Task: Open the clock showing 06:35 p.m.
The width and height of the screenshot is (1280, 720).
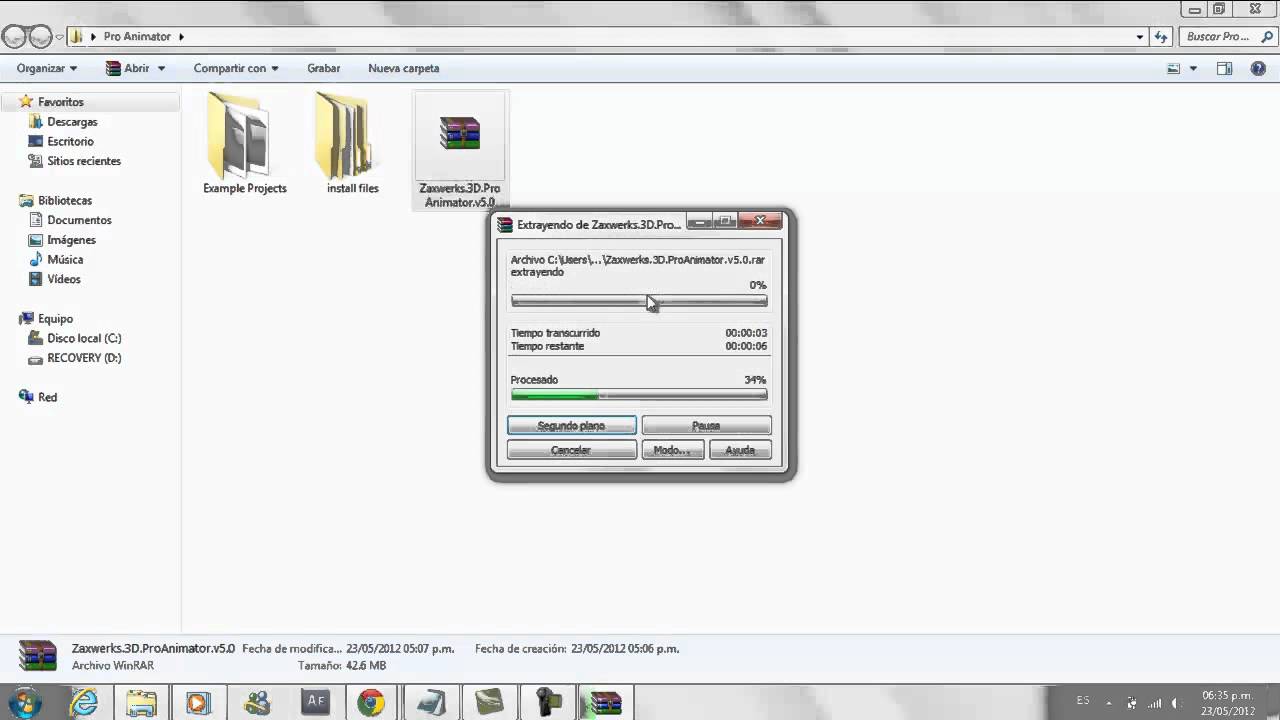Action: (x=1227, y=703)
